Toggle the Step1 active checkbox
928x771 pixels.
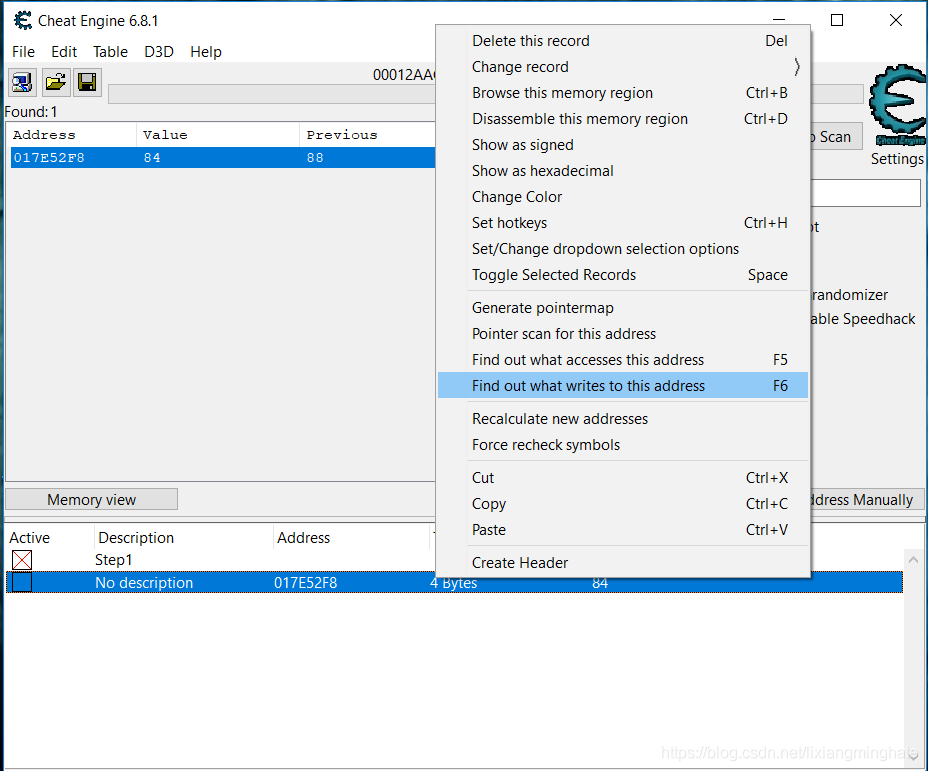22,560
